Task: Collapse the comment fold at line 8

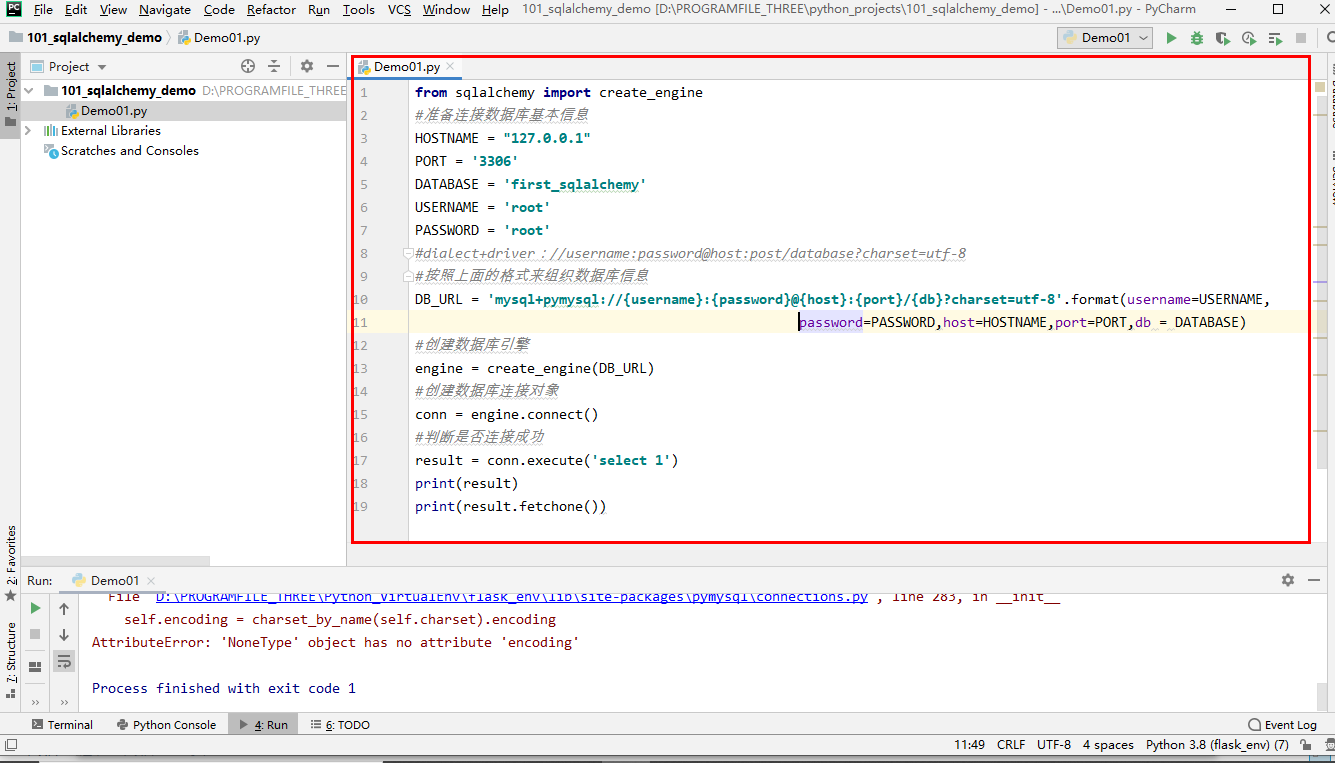Action: click(x=408, y=254)
